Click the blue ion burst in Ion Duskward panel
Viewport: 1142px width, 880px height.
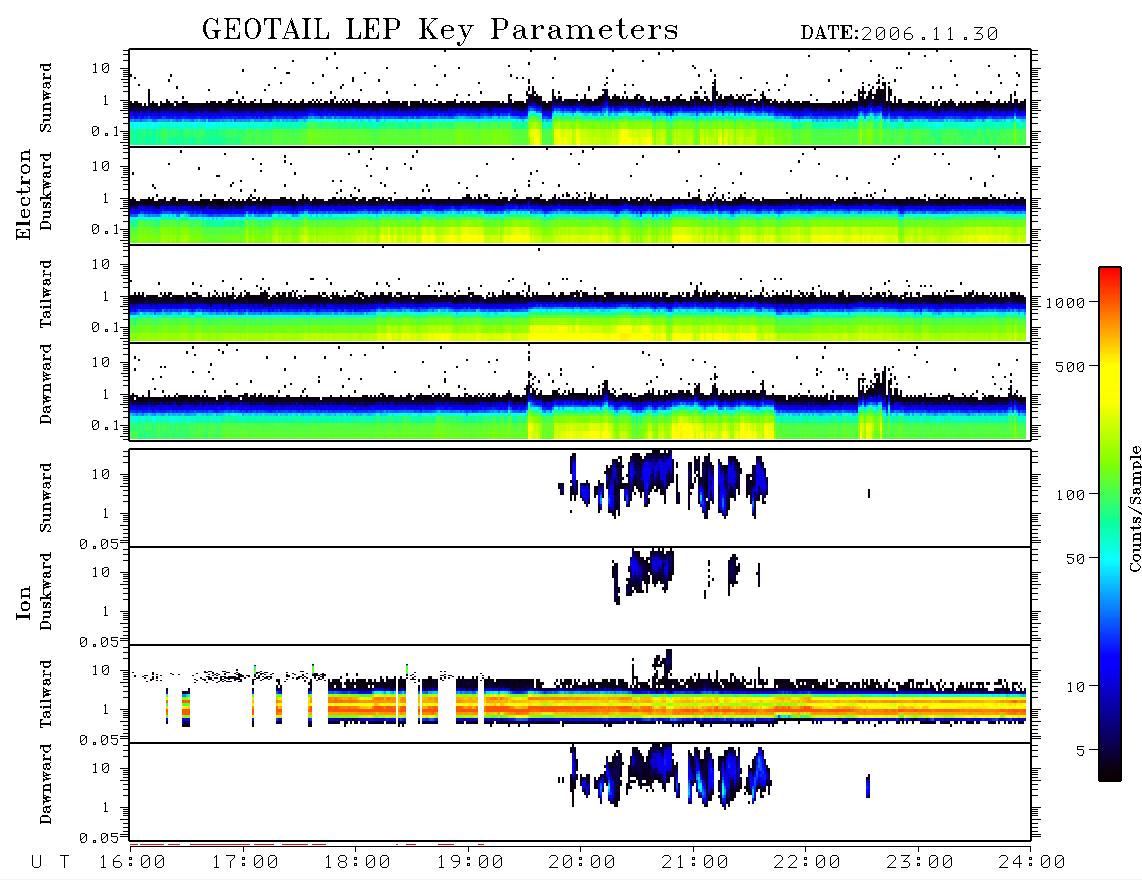(650, 570)
